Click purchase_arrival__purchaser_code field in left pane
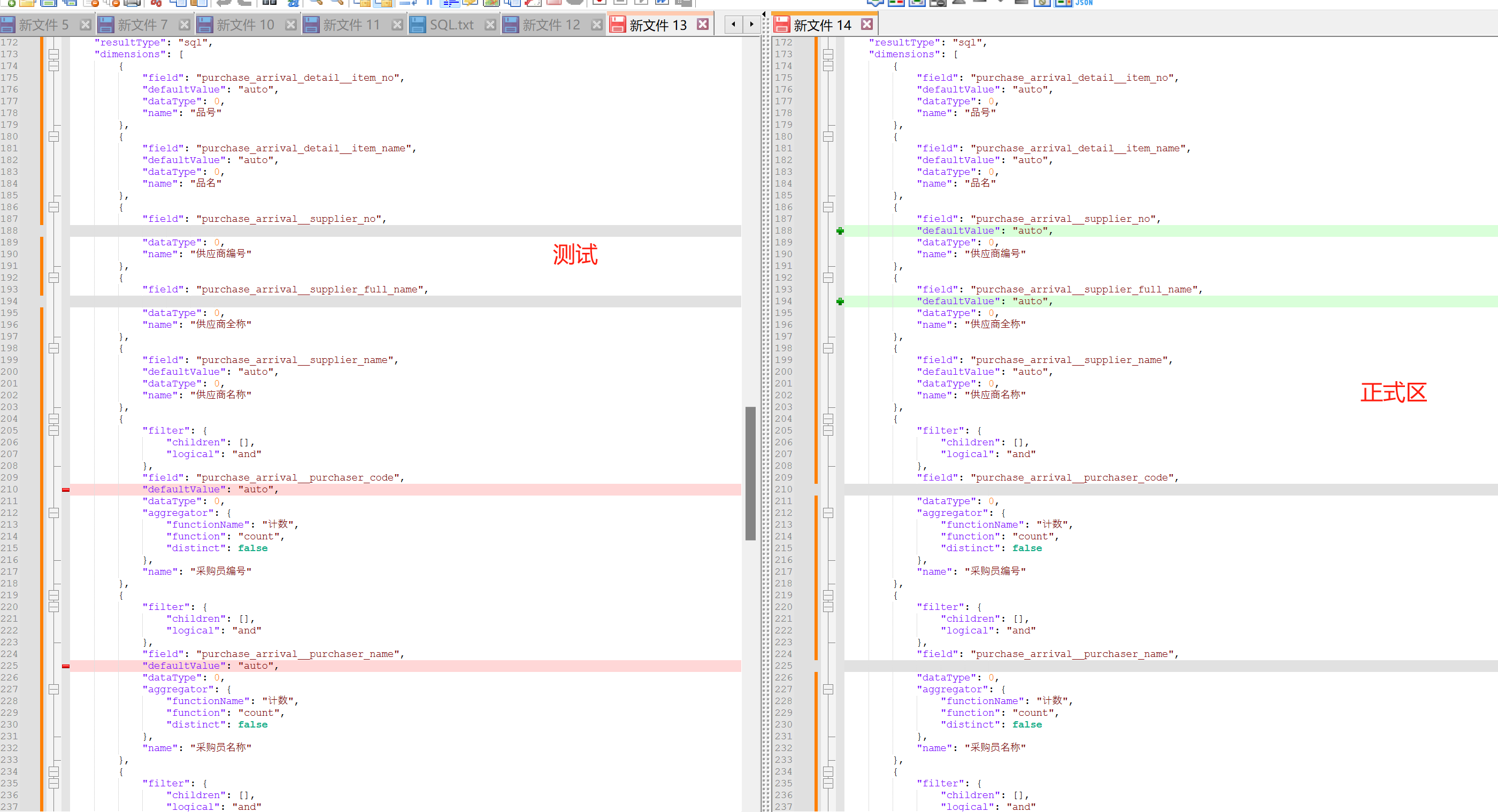Image resolution: width=1498 pixels, height=812 pixels. pyautogui.click(x=273, y=478)
